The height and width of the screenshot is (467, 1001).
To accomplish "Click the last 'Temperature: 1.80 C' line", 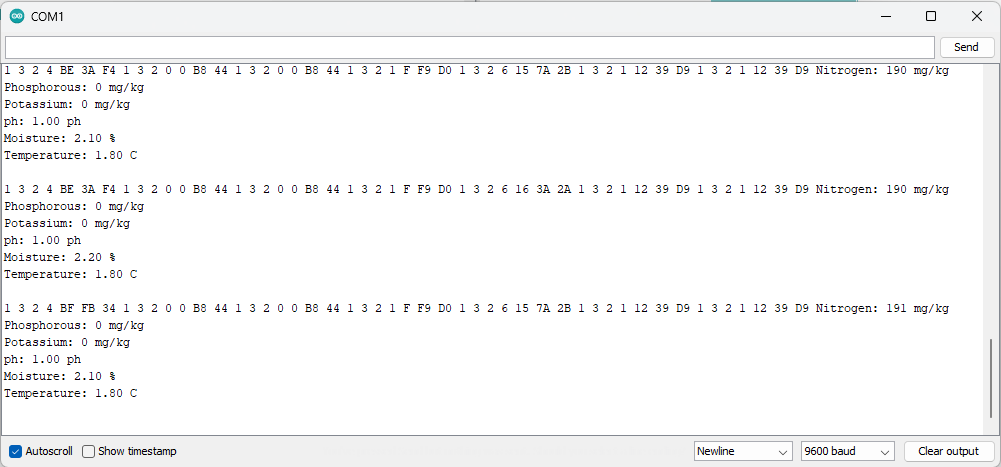I will click(x=71, y=394).
